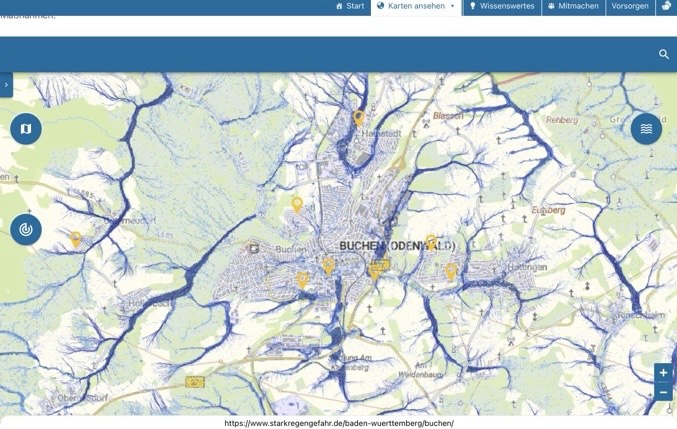Select the yellow pin northwest of Buchen
The height and width of the screenshot is (429, 677).
(x=297, y=204)
